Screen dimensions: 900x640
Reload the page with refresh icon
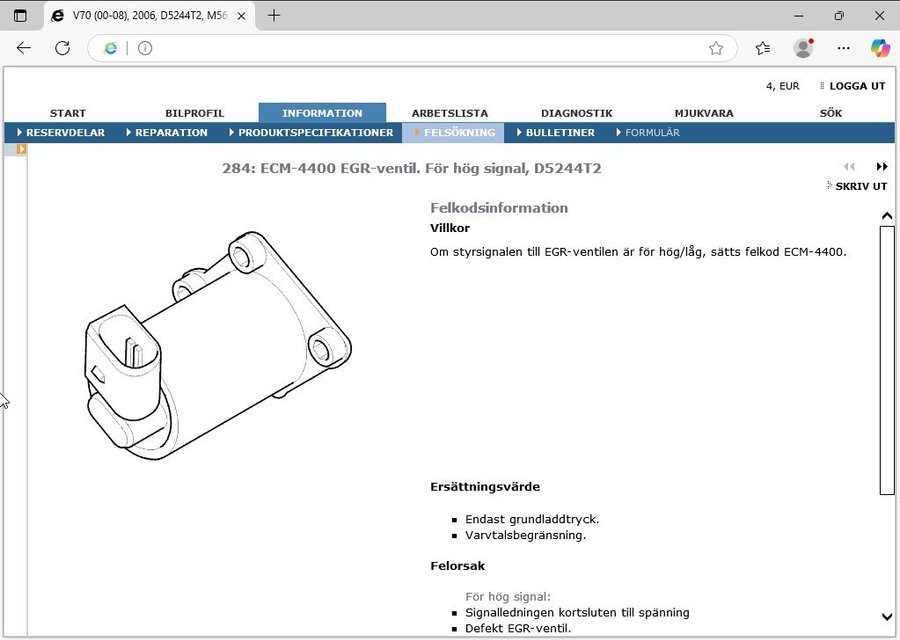(62, 48)
